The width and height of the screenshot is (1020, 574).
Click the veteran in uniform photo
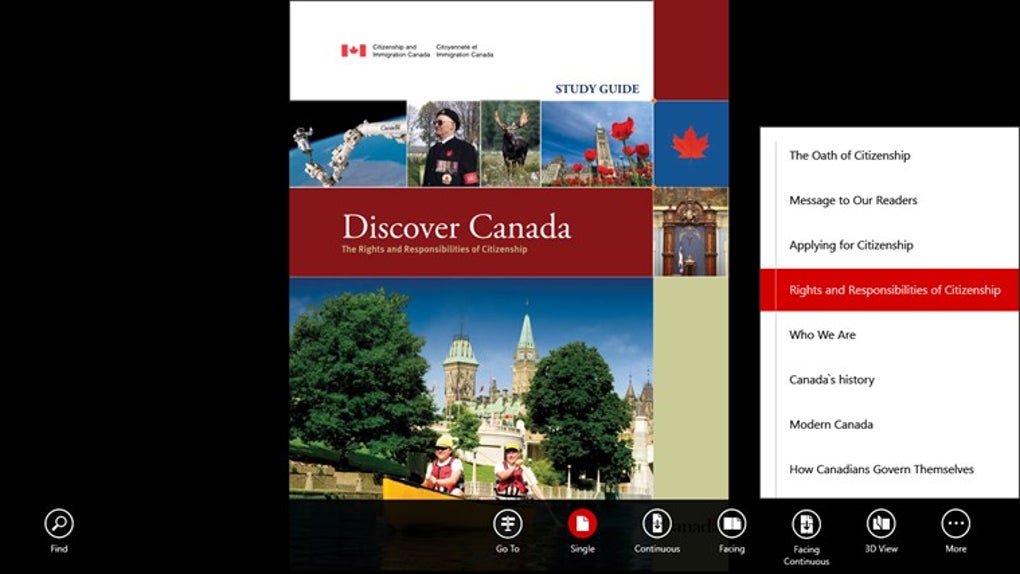pos(444,144)
